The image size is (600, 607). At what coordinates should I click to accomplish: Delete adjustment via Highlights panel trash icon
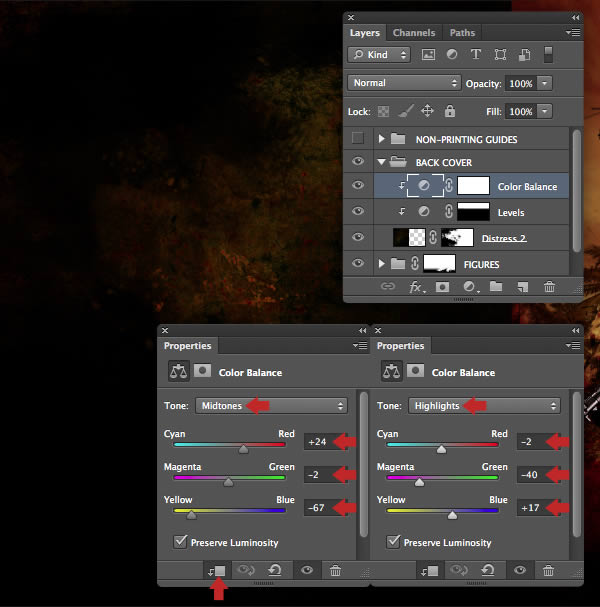coord(548,570)
